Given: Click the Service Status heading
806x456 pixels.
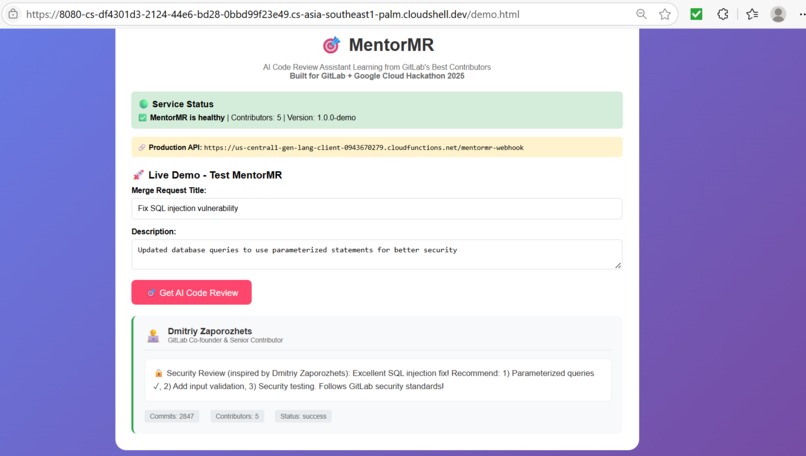Looking at the screenshot, I should pyautogui.click(x=182, y=104).
